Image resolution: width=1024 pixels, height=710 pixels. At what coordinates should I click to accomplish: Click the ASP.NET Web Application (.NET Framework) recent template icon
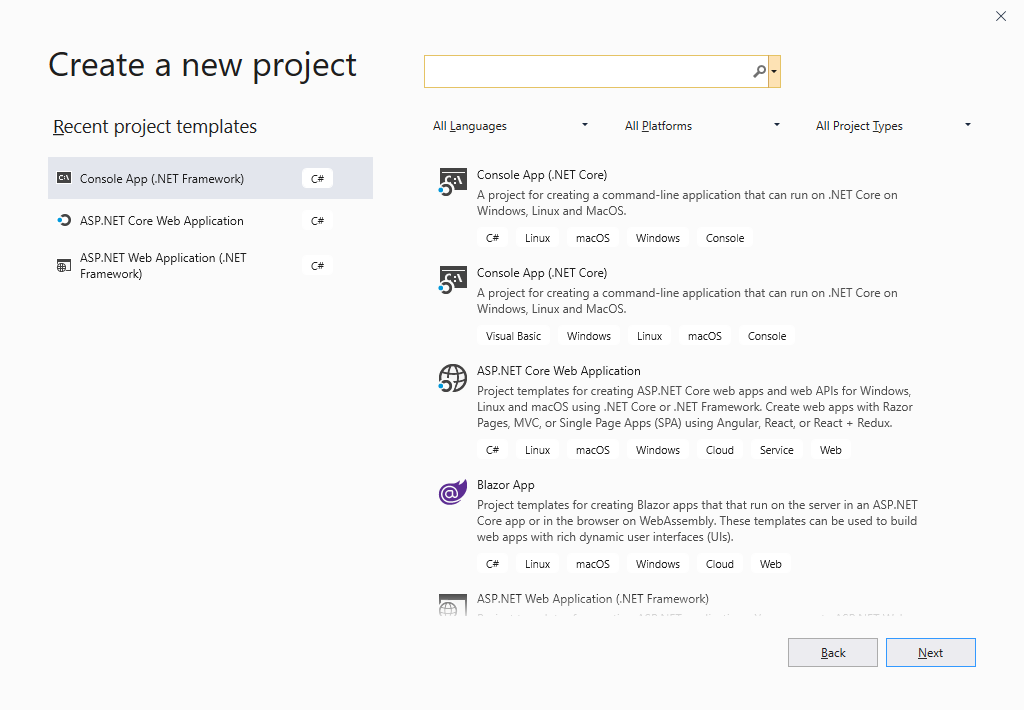(64, 265)
